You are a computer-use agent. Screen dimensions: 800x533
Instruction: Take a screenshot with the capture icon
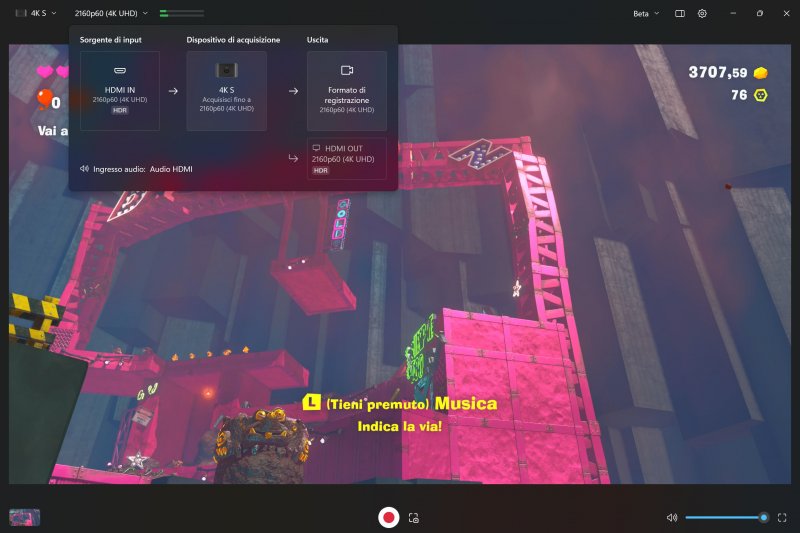pos(413,518)
